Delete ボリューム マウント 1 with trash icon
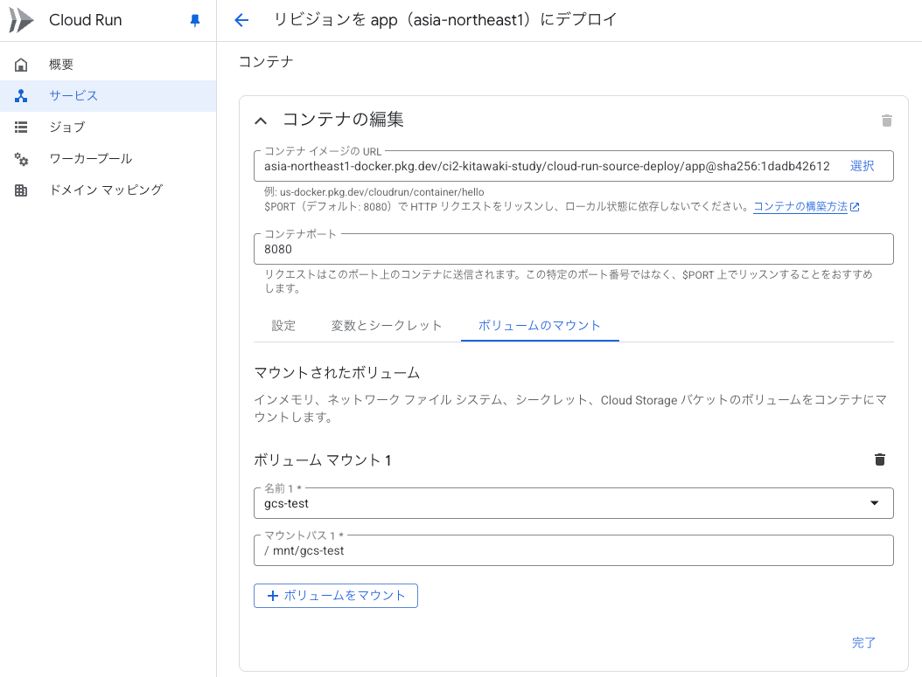The width and height of the screenshot is (922, 677). (880, 459)
